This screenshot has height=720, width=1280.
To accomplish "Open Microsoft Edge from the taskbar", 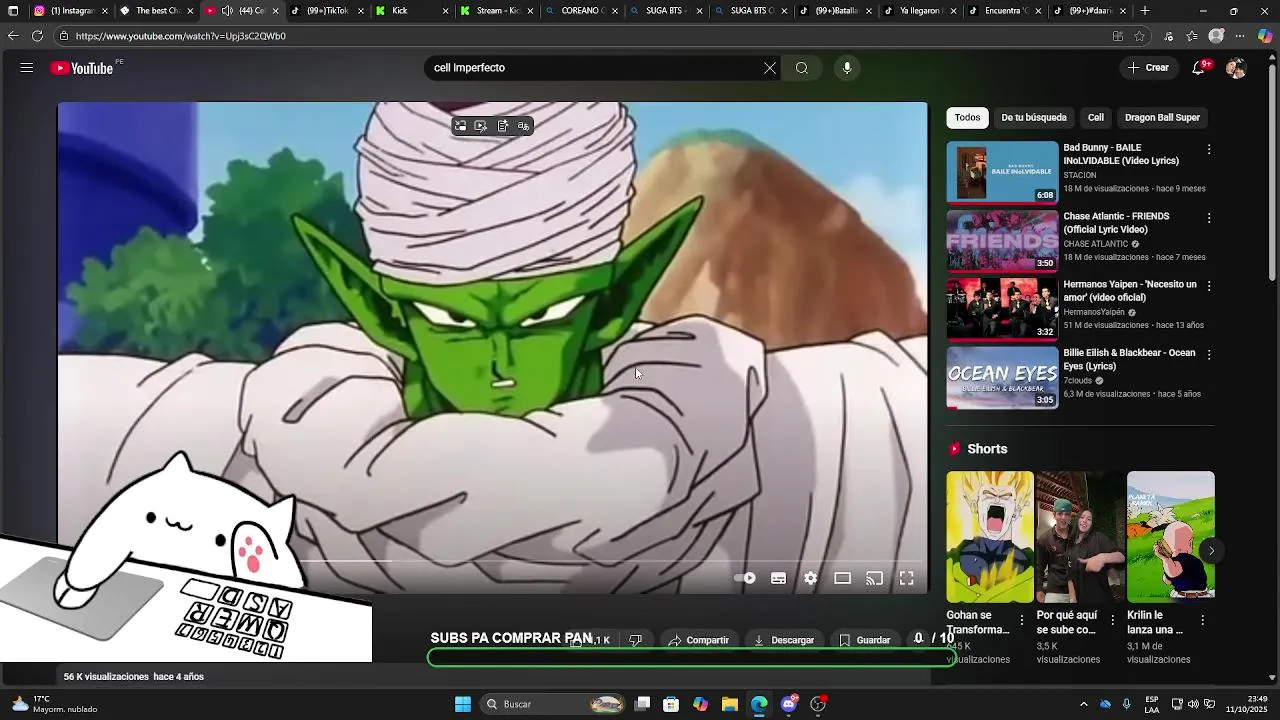I will pyautogui.click(x=759, y=704).
